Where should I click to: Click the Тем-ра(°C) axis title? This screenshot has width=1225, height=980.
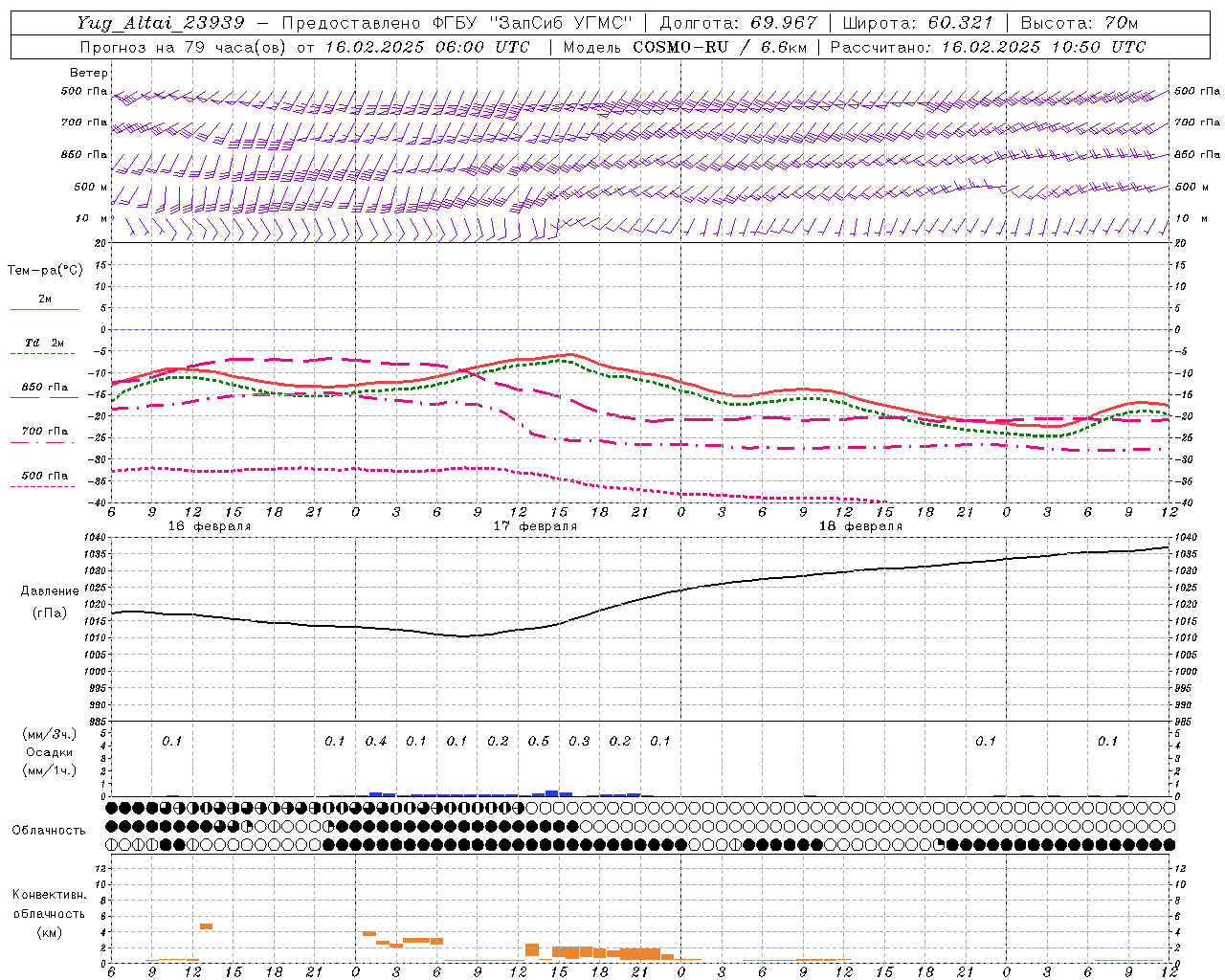click(45, 271)
